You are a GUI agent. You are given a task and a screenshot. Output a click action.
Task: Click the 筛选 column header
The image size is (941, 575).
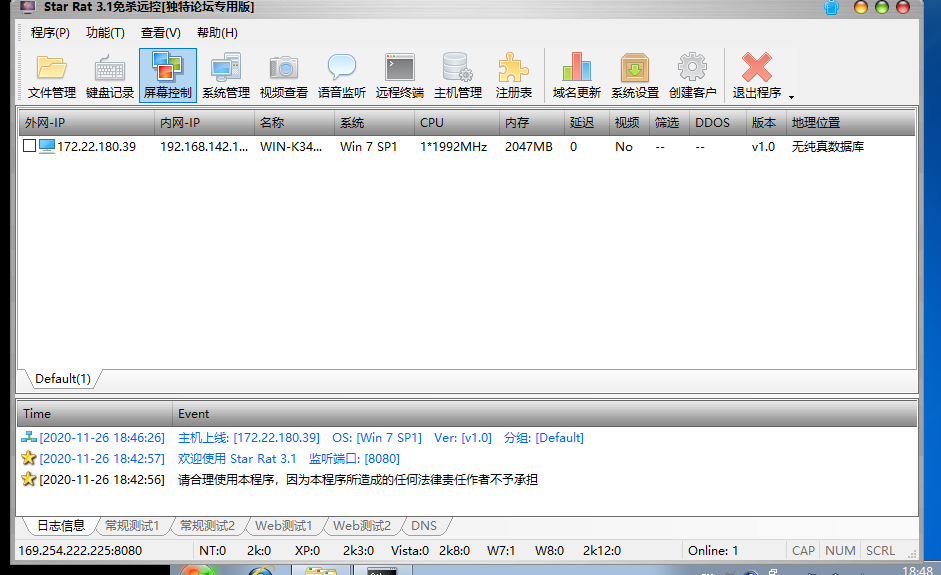(x=670, y=123)
